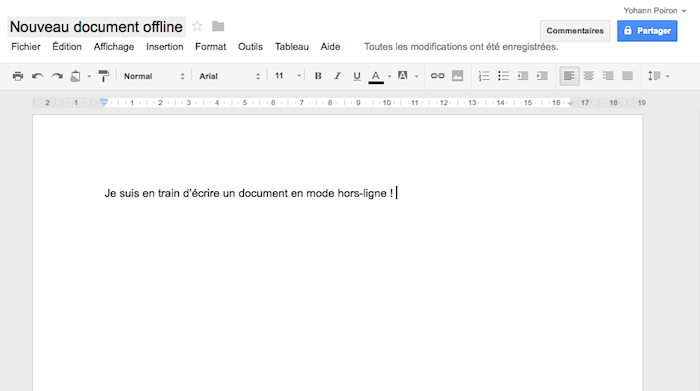Click the text color A icon
Viewport: 700px width, 391px height.
pos(376,76)
